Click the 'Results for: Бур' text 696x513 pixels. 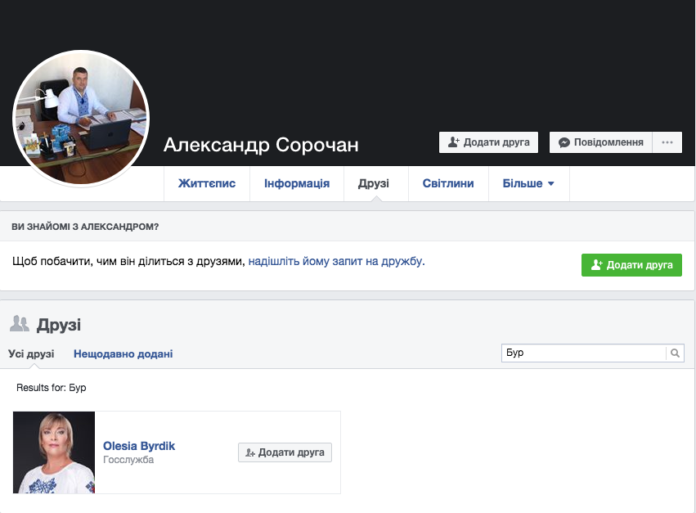(51, 388)
